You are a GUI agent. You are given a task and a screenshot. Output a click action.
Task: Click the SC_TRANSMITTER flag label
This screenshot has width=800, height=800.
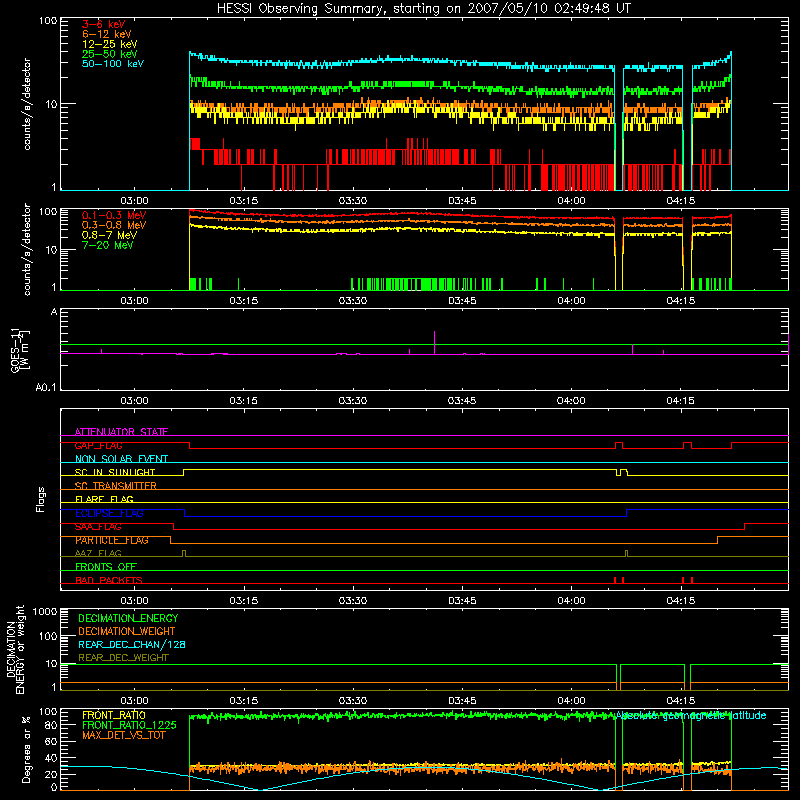(x=116, y=486)
